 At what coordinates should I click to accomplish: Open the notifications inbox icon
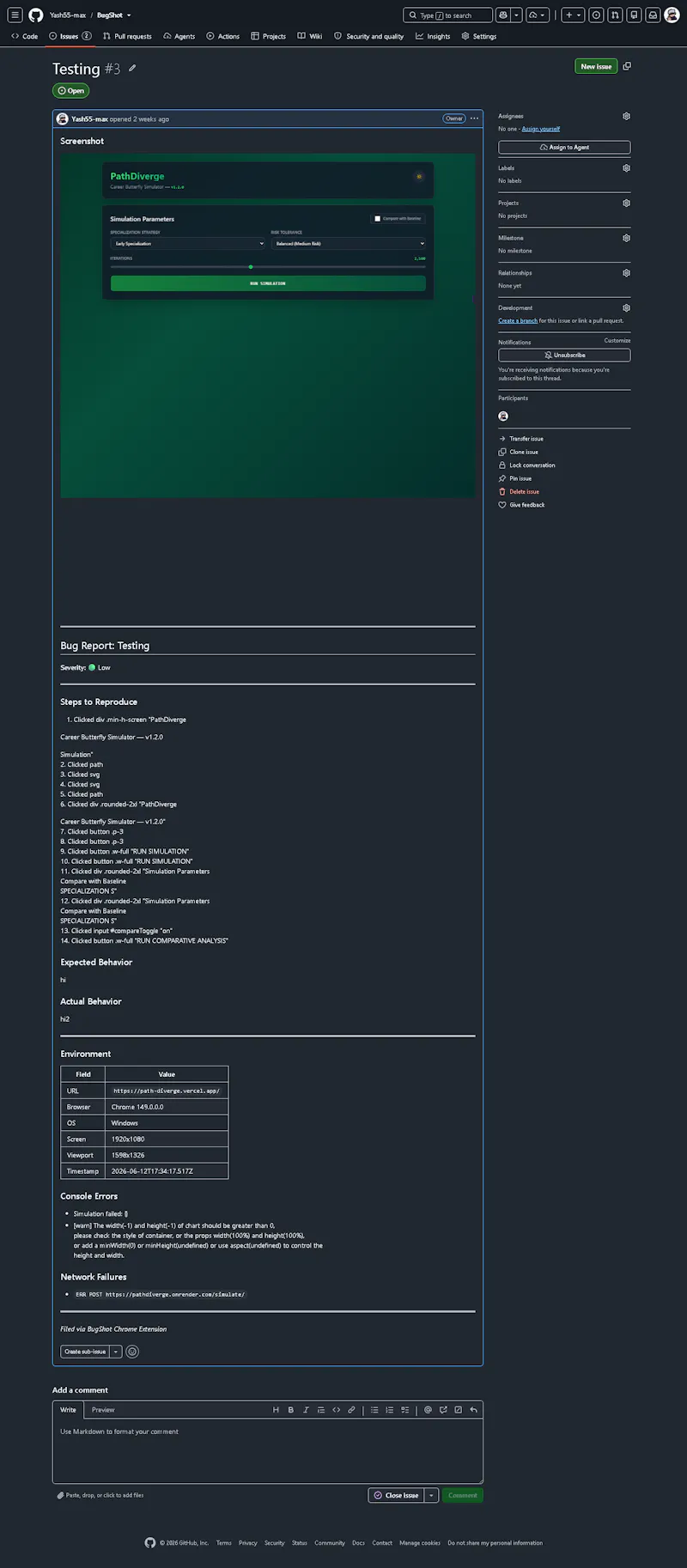coord(653,15)
